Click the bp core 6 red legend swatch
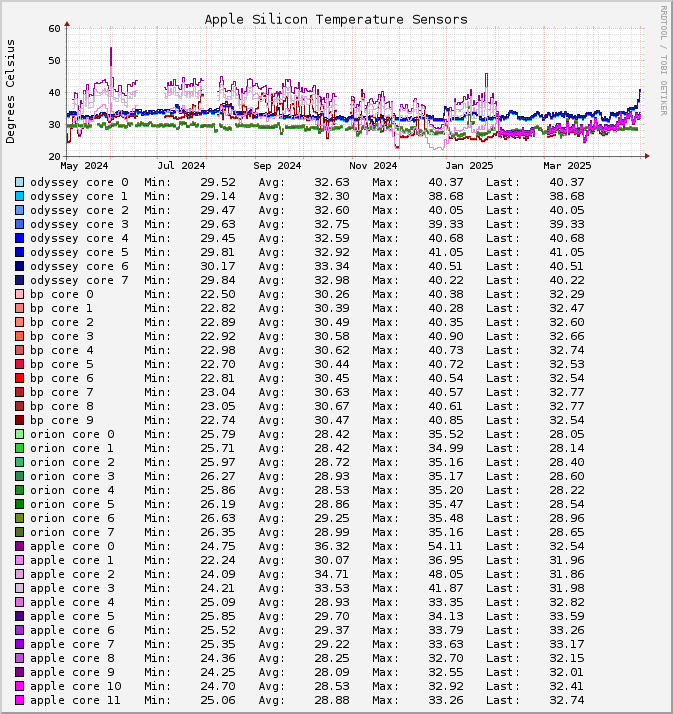673x714 pixels. 19,378
